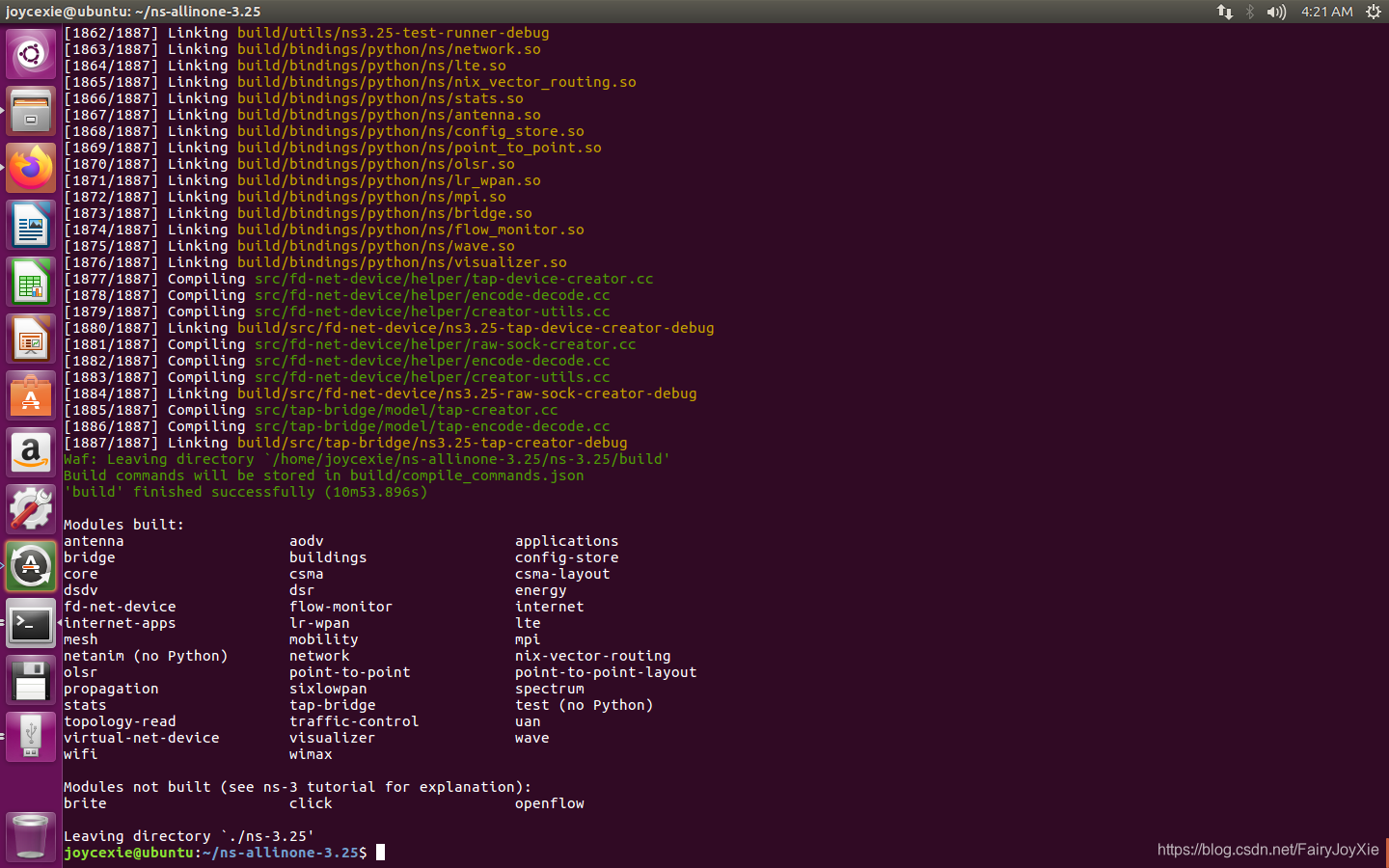The image size is (1389, 868).
Task: Click line [1865/1887] nix_vector_routing.so
Action: pos(350,82)
